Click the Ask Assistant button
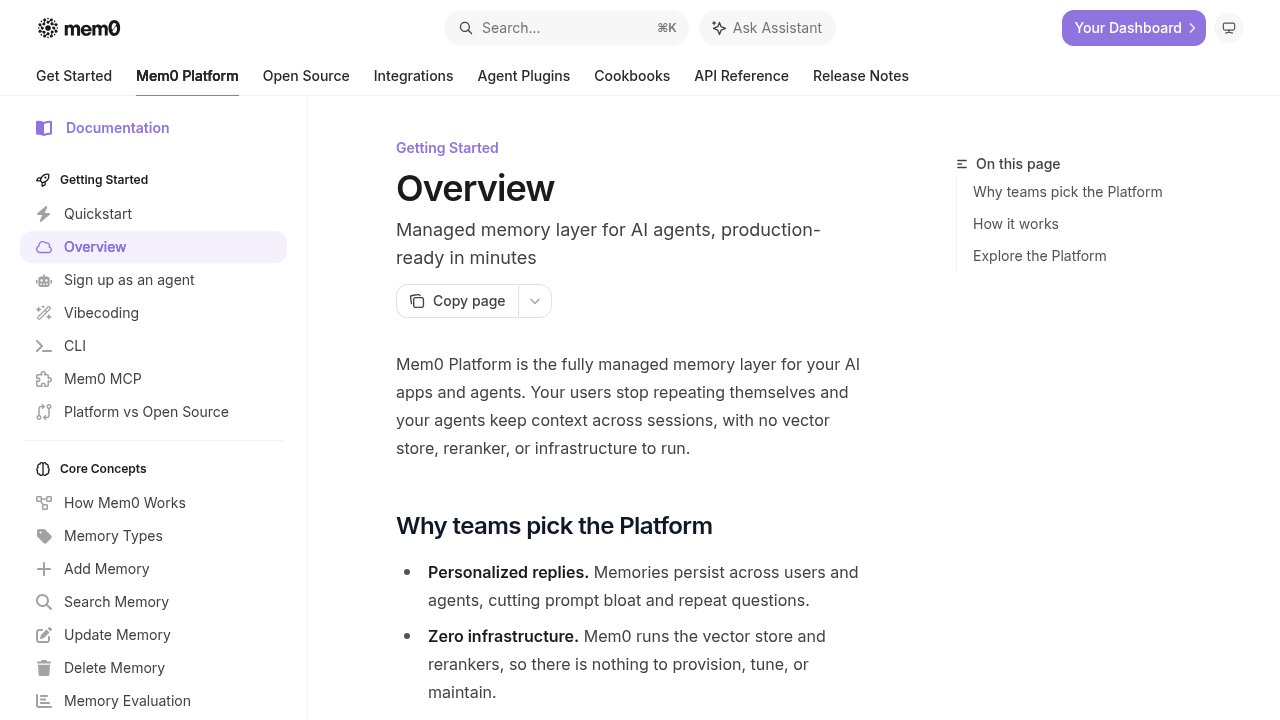This screenshot has width=1280, height=720. pyautogui.click(x=767, y=28)
